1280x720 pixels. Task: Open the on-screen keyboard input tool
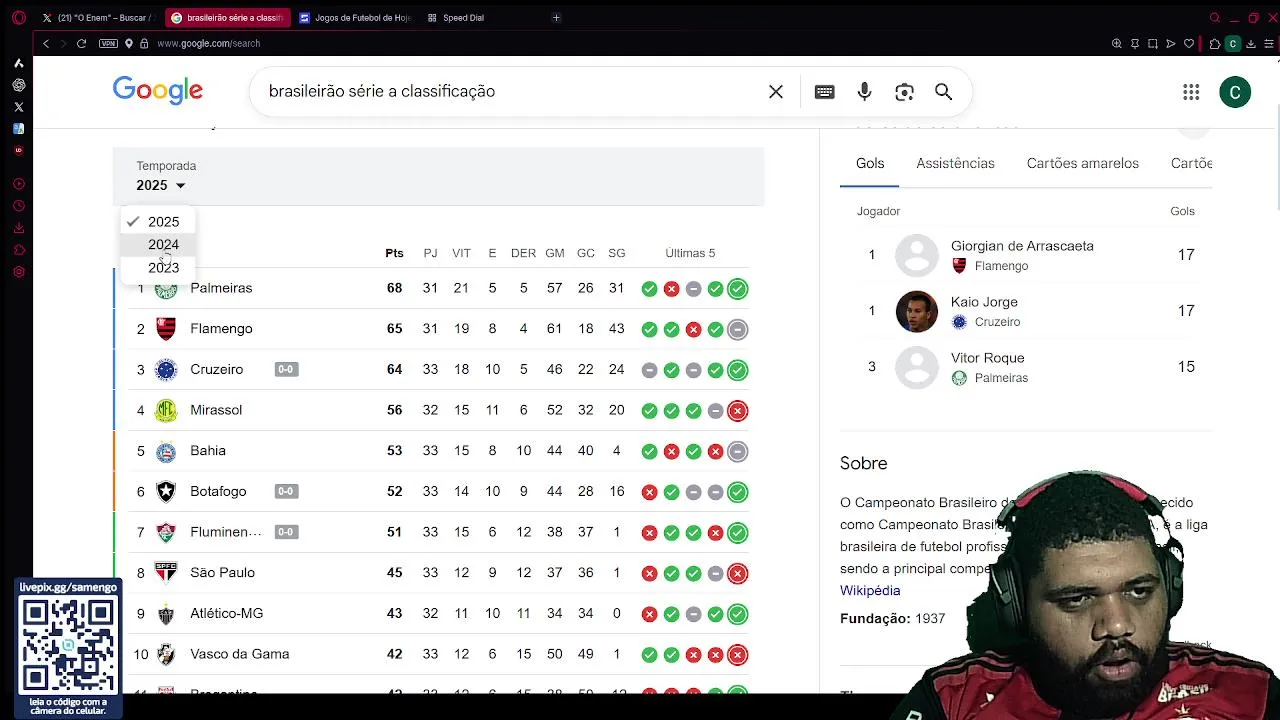tap(824, 91)
